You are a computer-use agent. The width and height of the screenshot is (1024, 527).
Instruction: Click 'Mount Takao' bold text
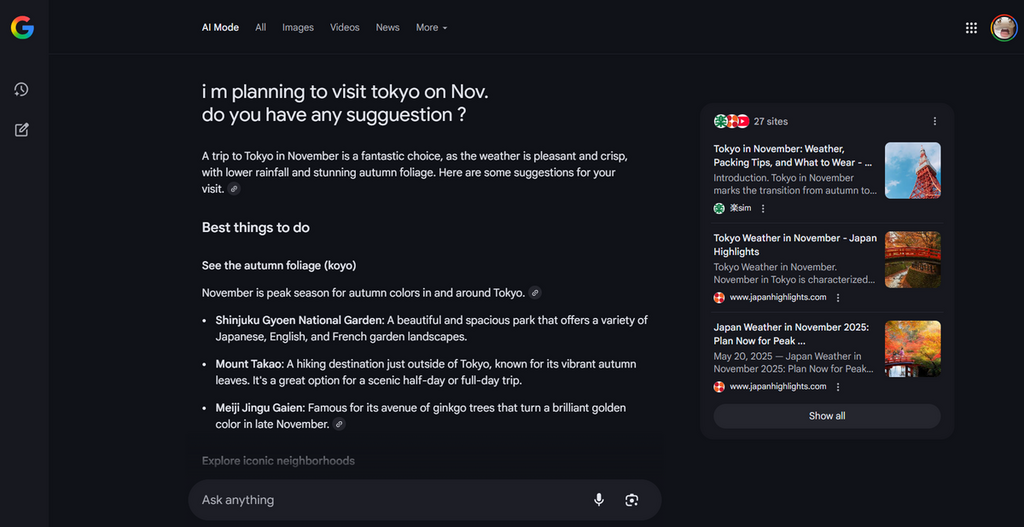[x=249, y=364]
